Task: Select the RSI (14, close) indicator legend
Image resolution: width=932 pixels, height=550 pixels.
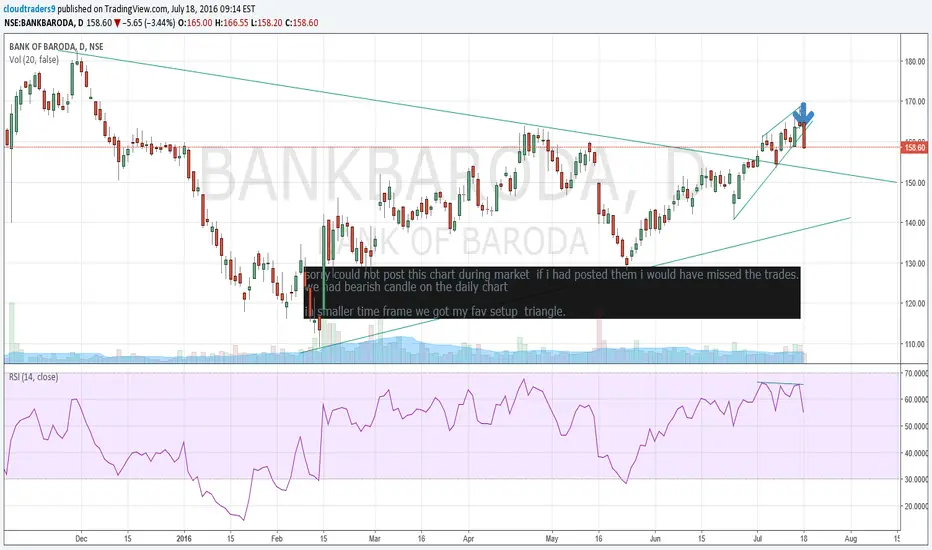Action: (33, 377)
